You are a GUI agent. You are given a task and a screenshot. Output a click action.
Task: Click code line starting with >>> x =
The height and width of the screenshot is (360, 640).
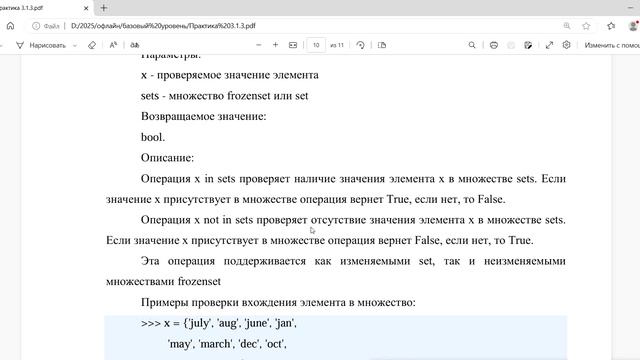click(x=219, y=323)
